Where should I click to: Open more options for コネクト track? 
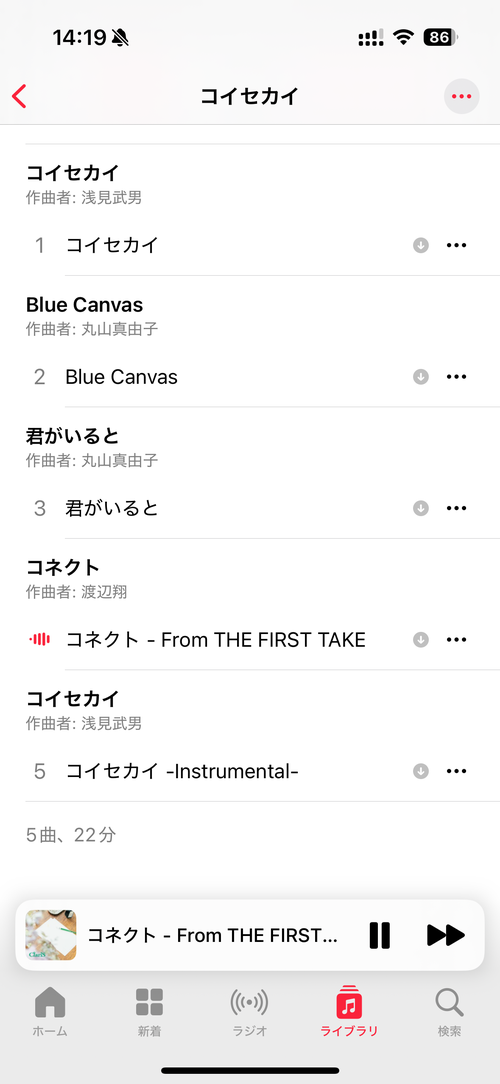click(x=456, y=639)
